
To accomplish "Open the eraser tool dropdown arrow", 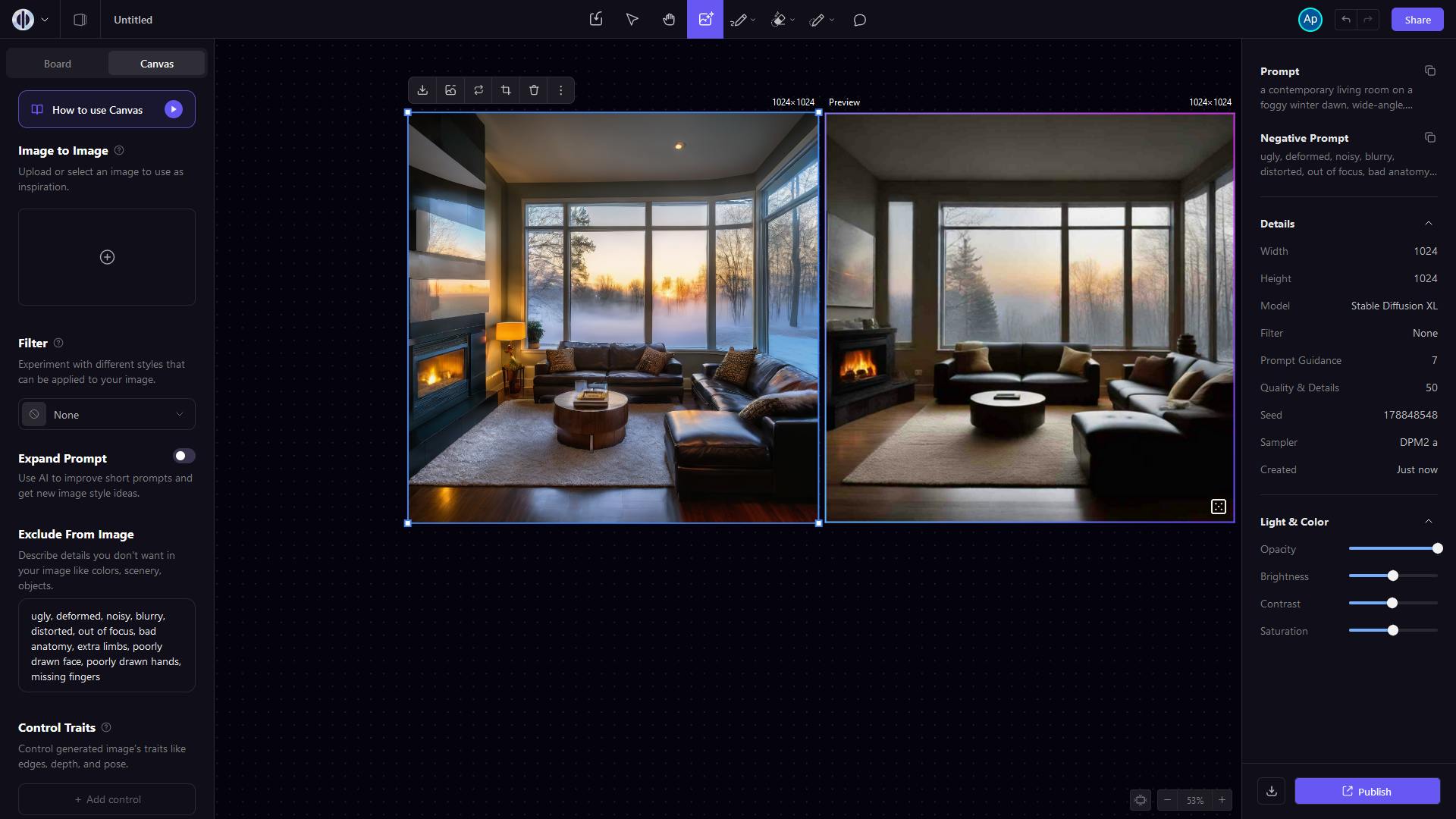I will click(x=792, y=20).
